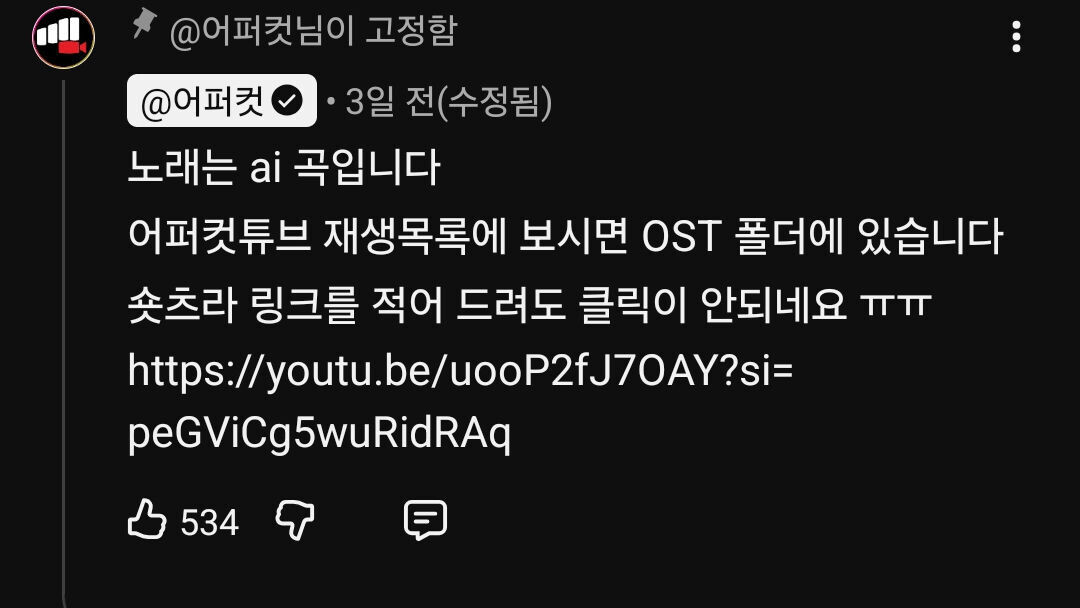Click the 534 like count
Image resolution: width=1080 pixels, height=608 pixels.
pyautogui.click(x=209, y=522)
